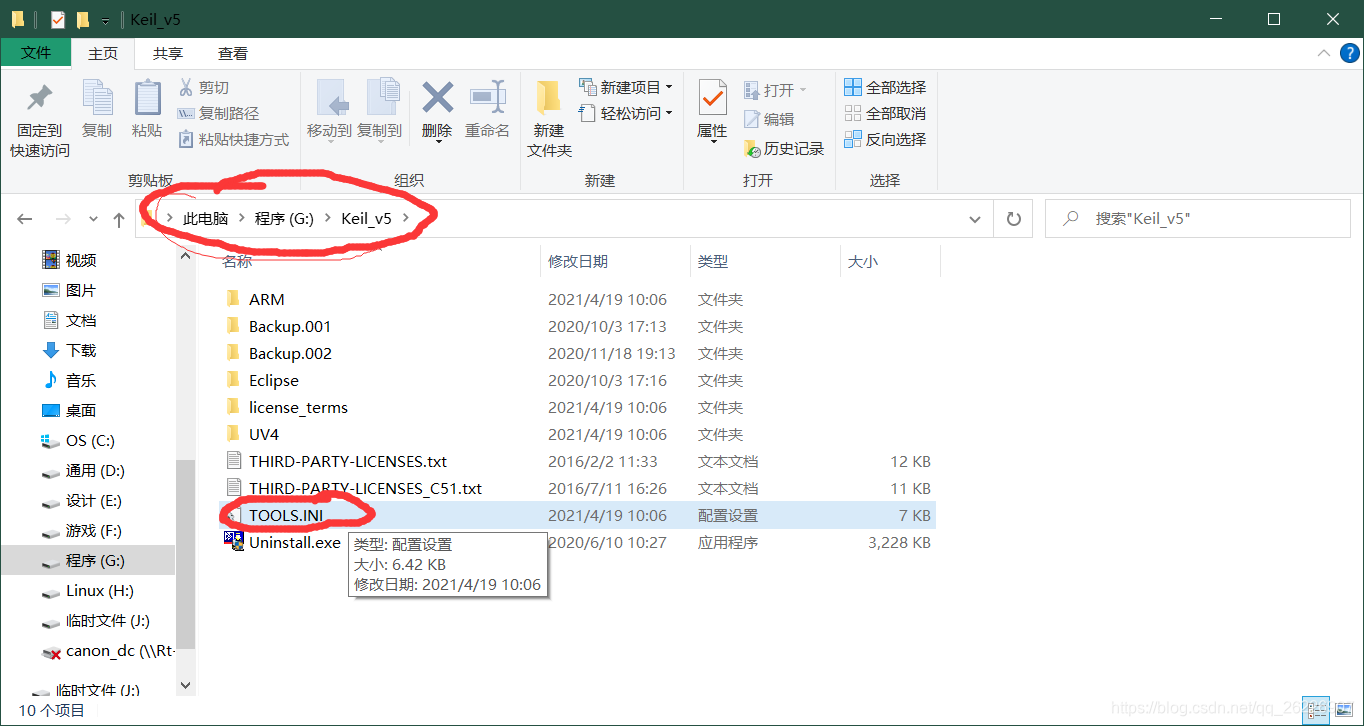Image resolution: width=1364 pixels, height=726 pixels.
Task: Switch to View (查看) tab
Action: (x=233, y=54)
